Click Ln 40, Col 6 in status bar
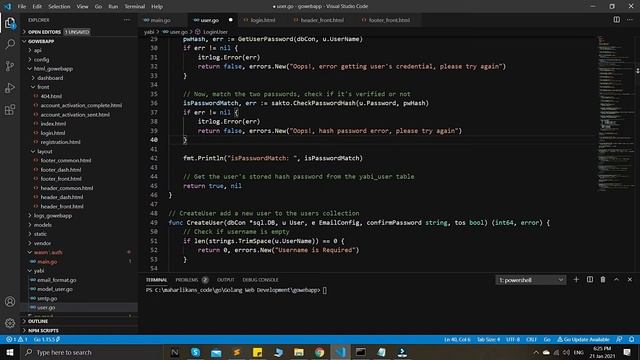Image resolution: width=640 pixels, height=360 pixels. click(x=457, y=339)
